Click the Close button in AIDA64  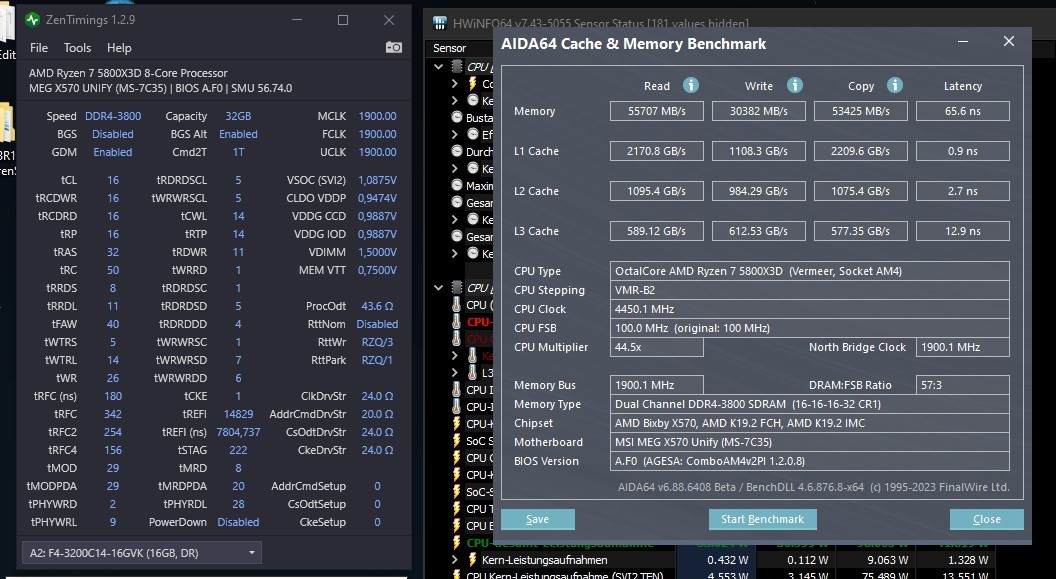987,519
